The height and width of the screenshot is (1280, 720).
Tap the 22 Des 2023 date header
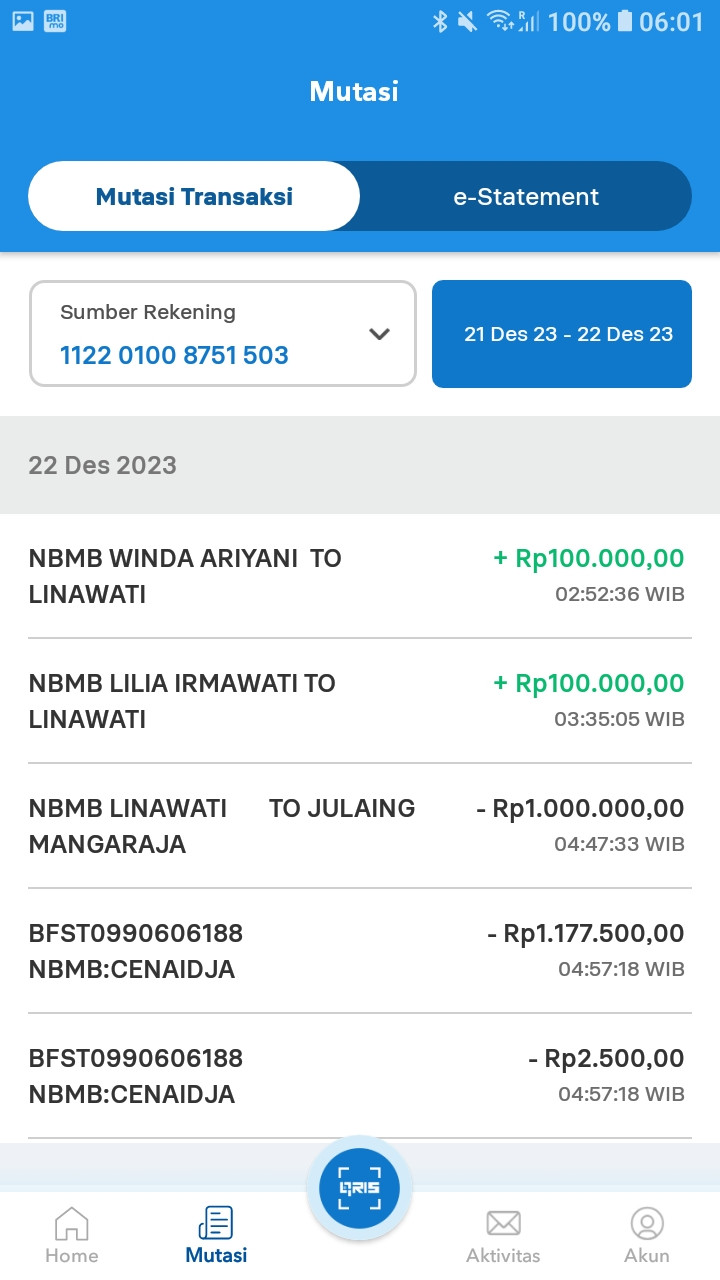pyautogui.click(x=102, y=465)
